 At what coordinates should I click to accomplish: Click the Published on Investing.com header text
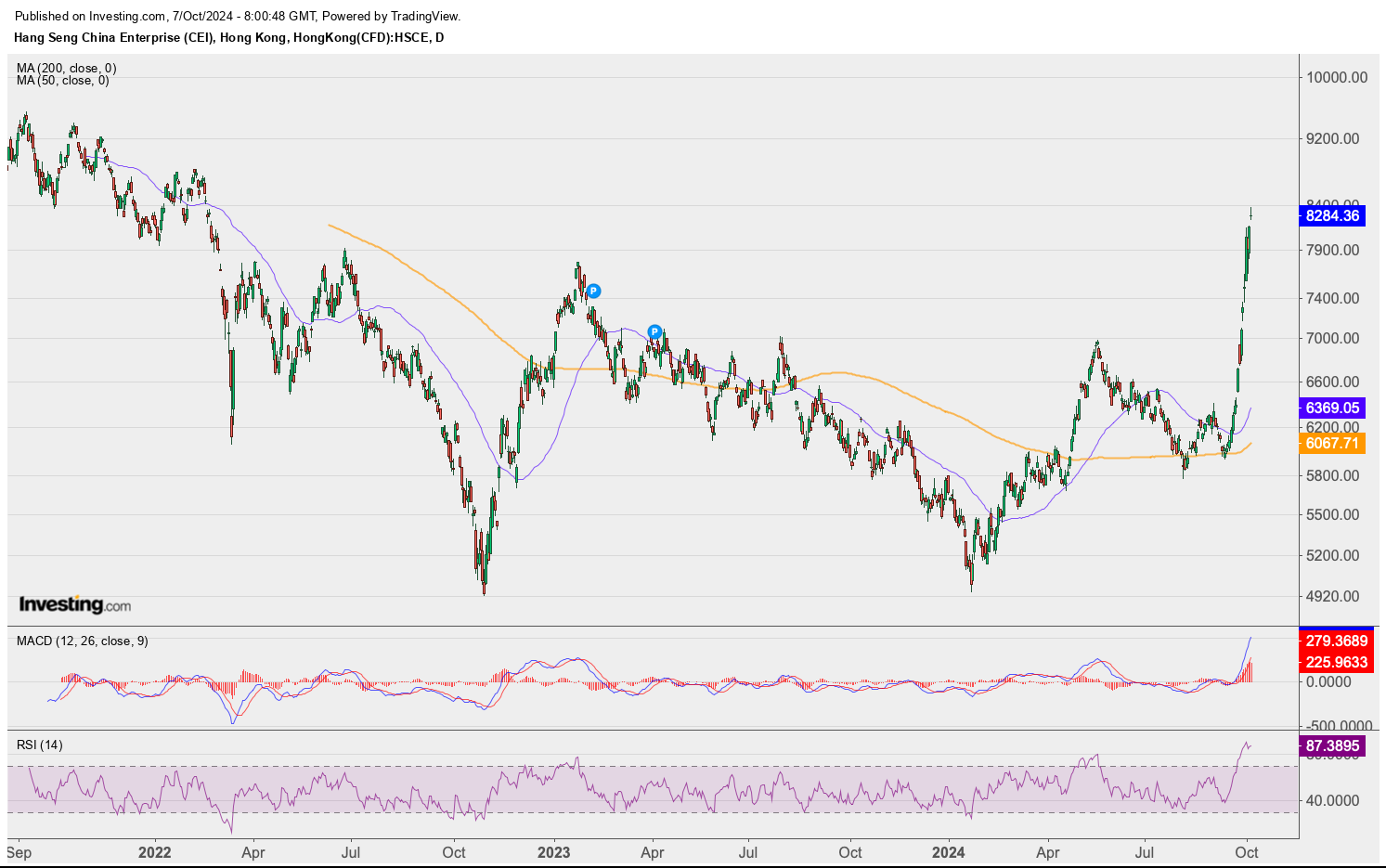238,16
